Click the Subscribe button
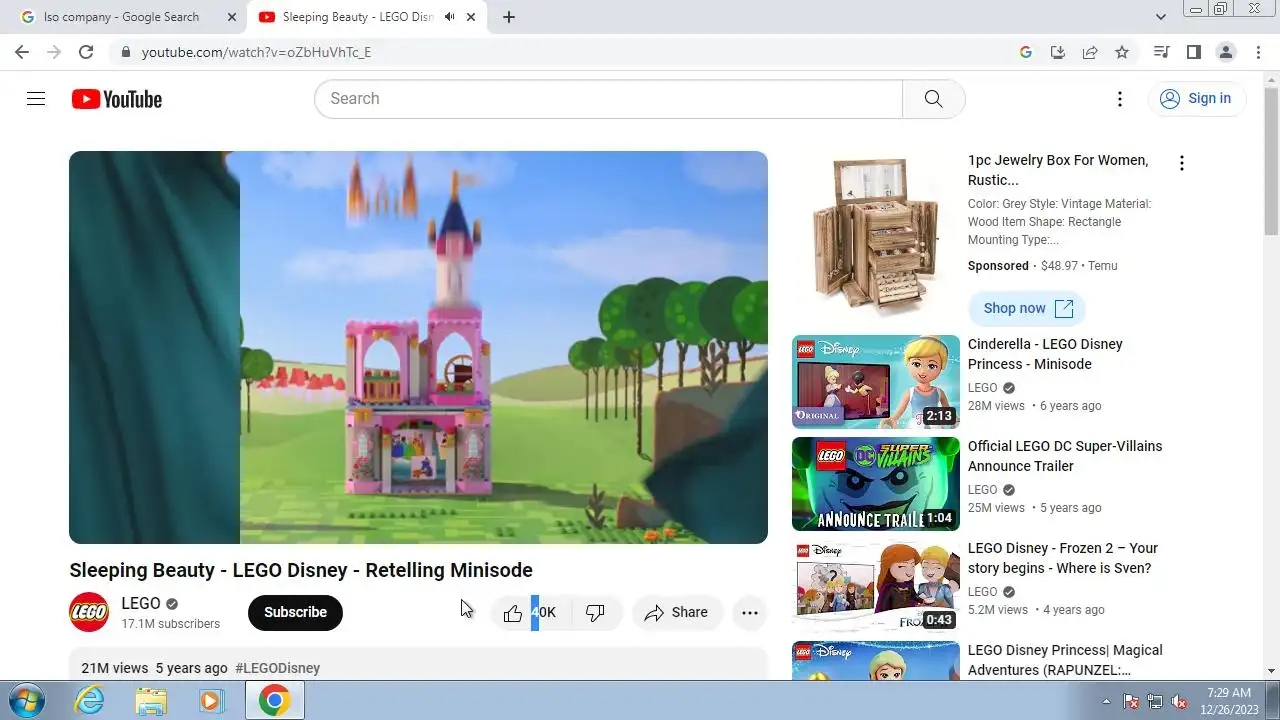 click(295, 613)
